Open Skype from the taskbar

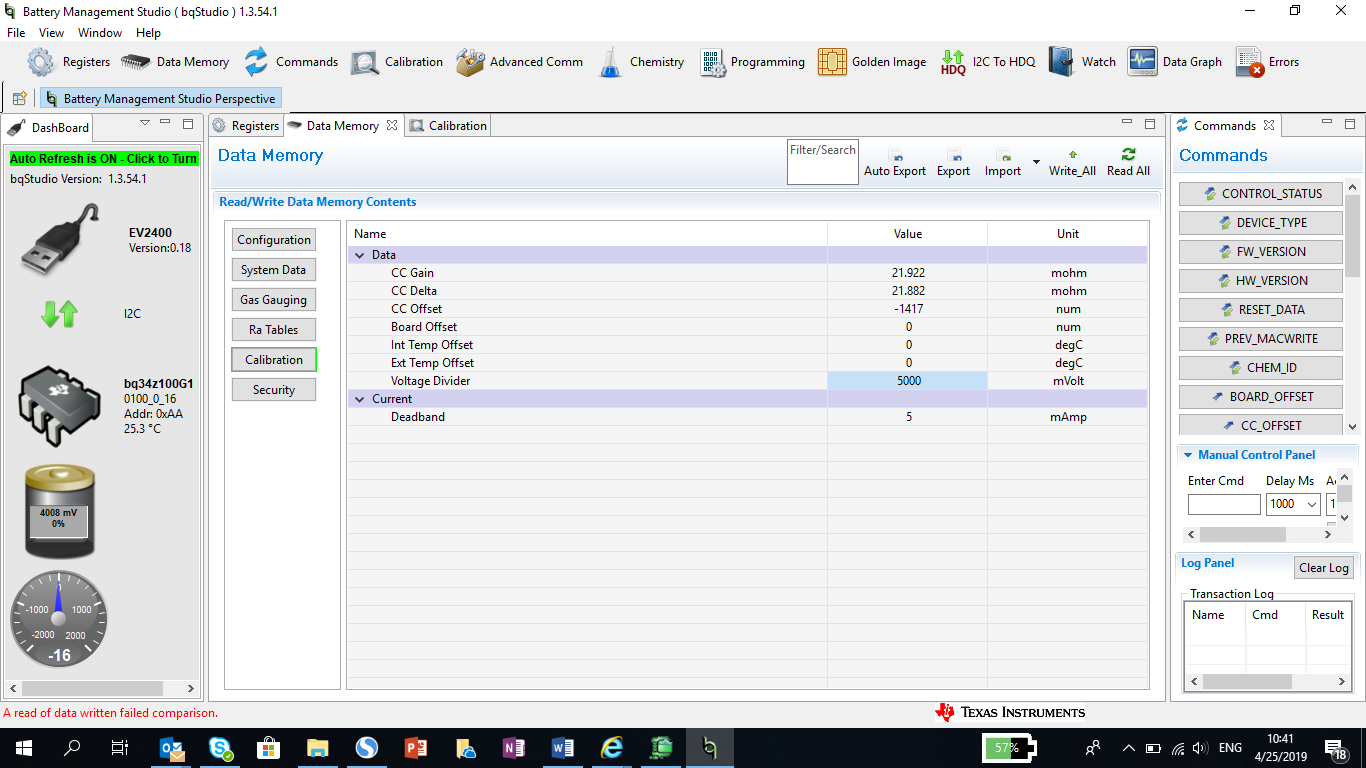click(220, 748)
